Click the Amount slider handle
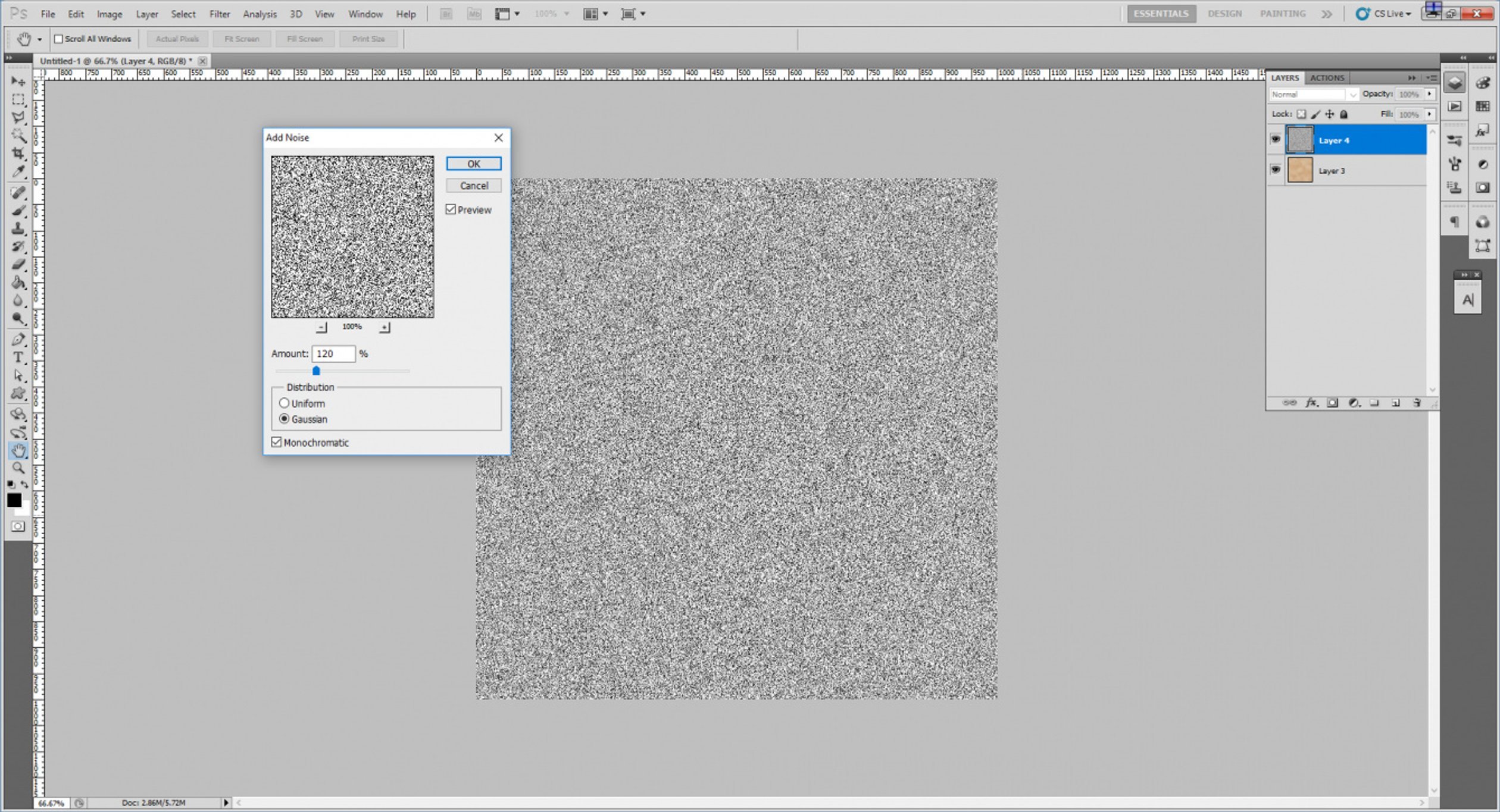 (317, 371)
